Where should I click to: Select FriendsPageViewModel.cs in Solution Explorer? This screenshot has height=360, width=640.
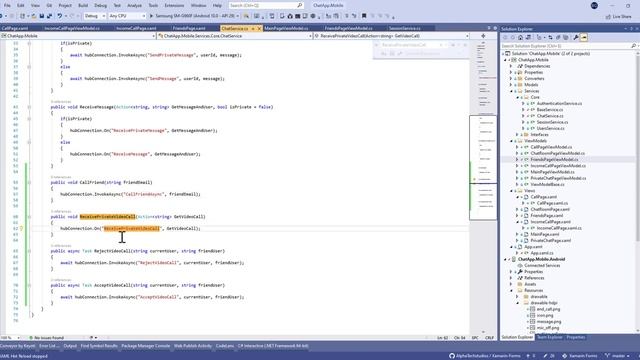pos(554,160)
